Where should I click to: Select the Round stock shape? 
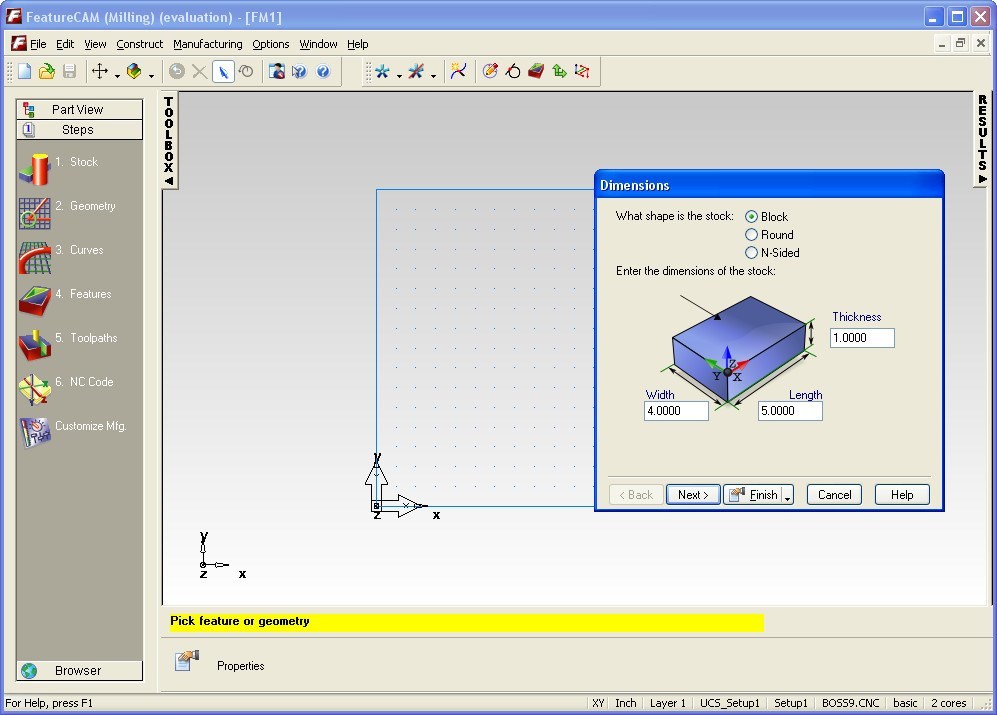coord(752,235)
